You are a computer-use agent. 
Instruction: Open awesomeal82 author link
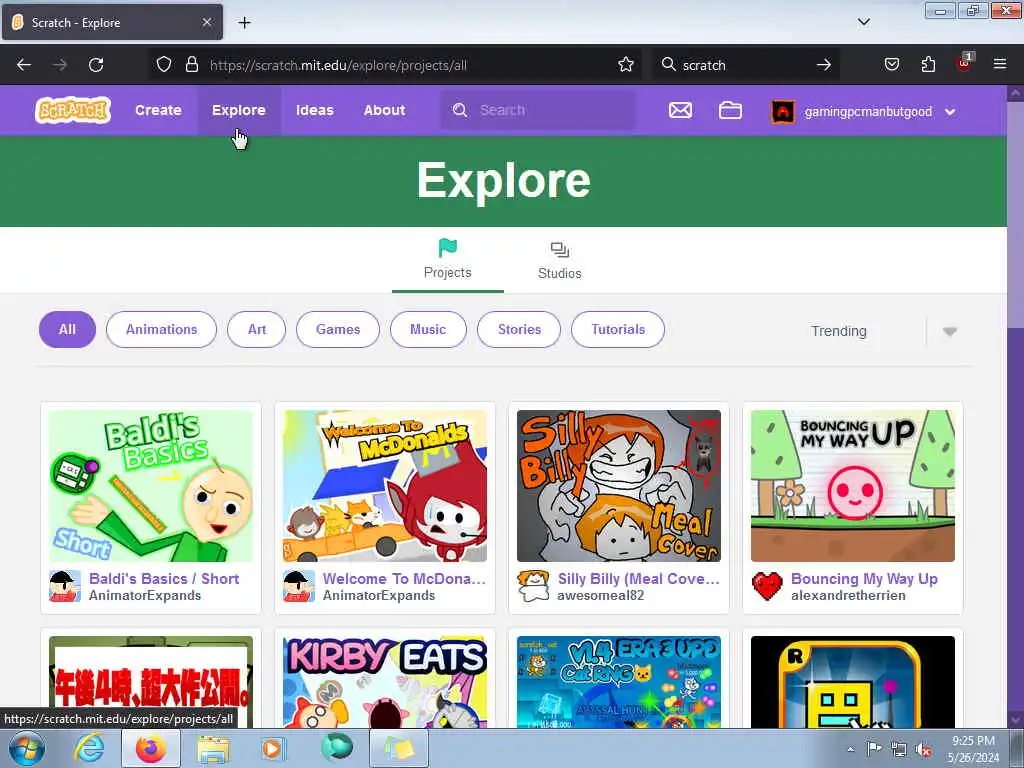[600, 596]
